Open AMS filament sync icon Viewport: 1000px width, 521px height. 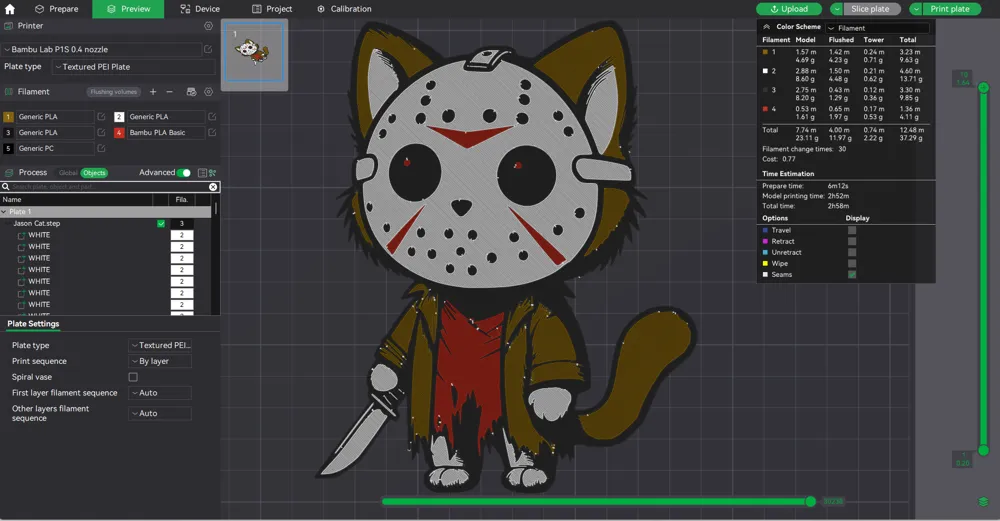pos(191,92)
